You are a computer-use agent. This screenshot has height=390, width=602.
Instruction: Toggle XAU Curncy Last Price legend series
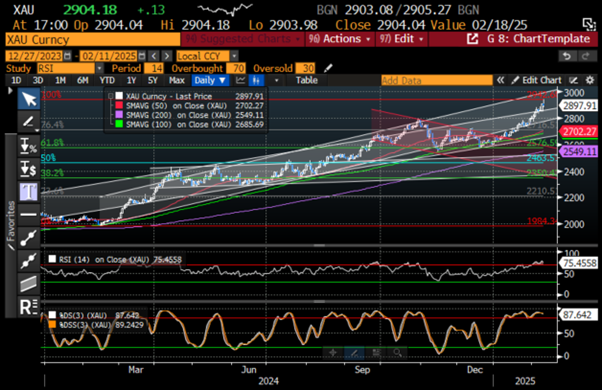(x=119, y=96)
